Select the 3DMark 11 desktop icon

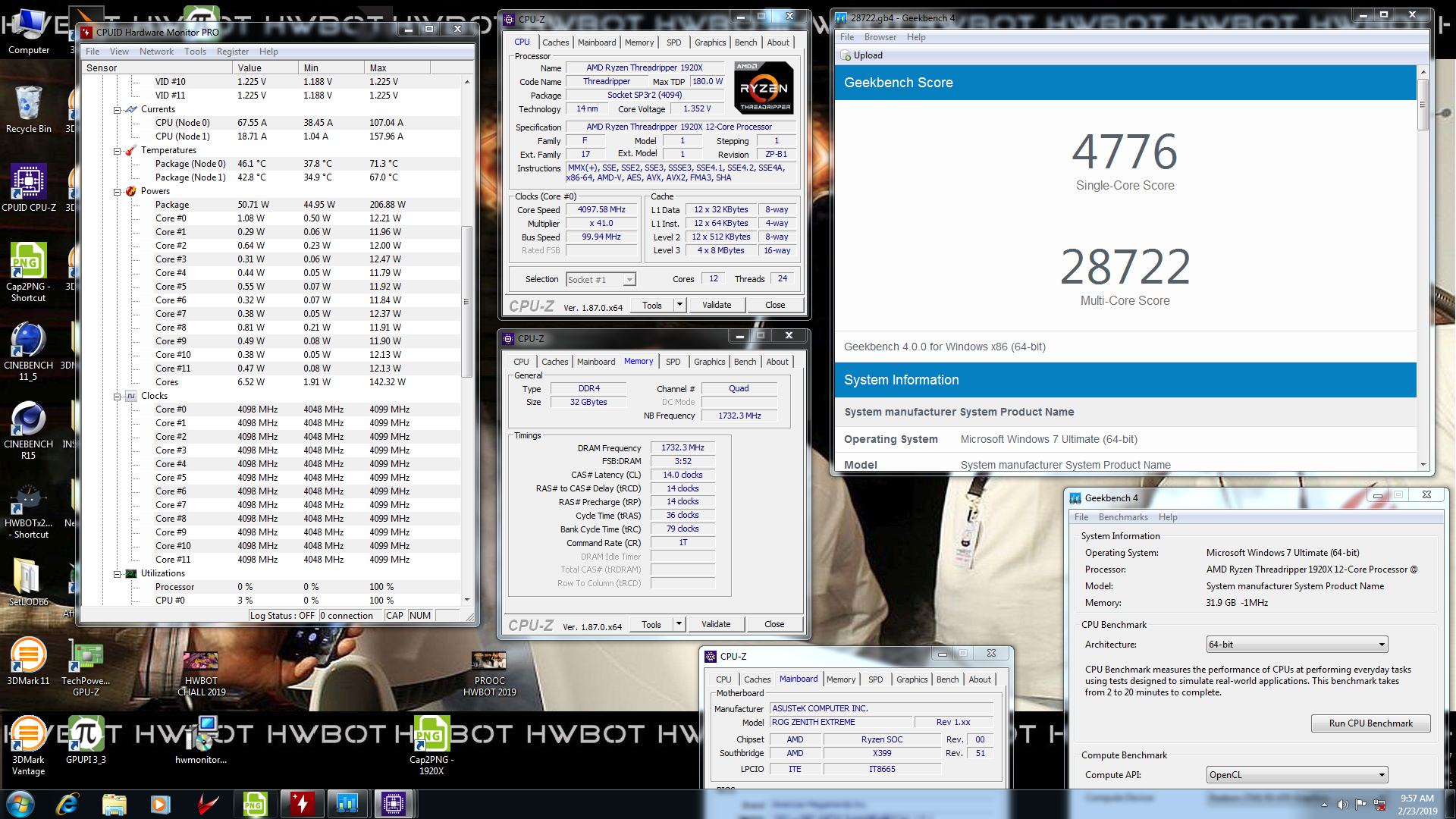(29, 661)
